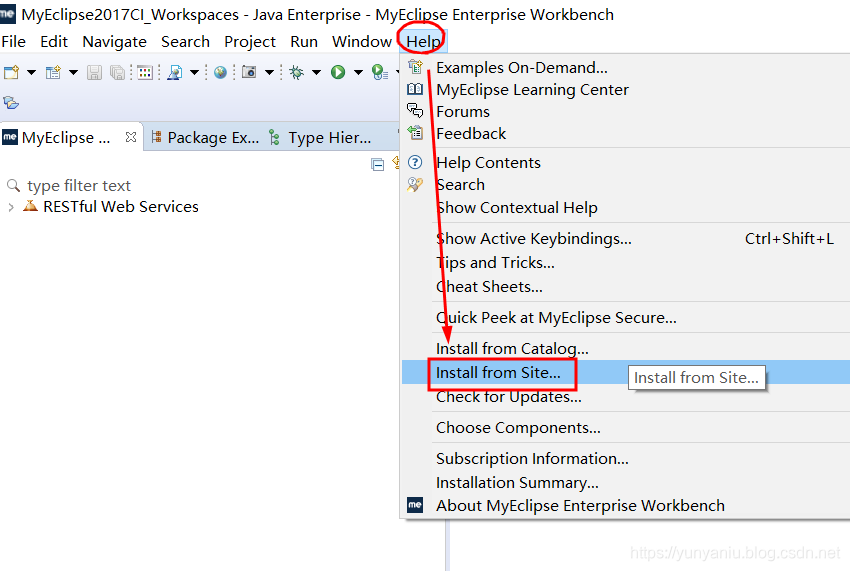Click the green Run button icon

[338, 72]
